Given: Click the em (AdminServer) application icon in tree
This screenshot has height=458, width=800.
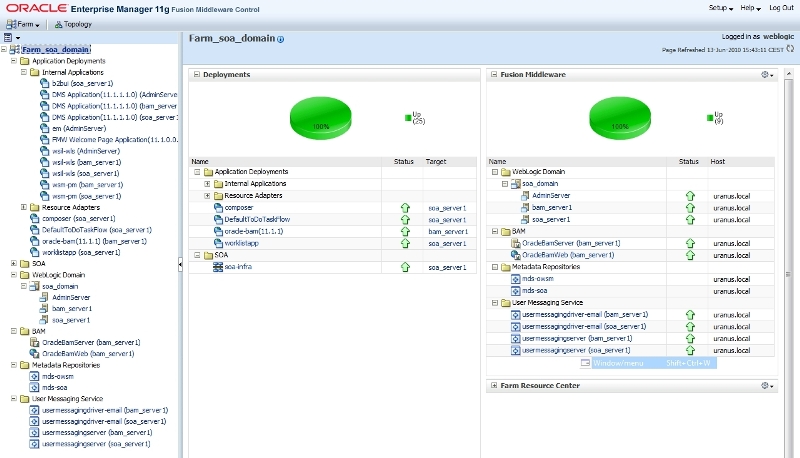Looking at the screenshot, I should [44, 129].
